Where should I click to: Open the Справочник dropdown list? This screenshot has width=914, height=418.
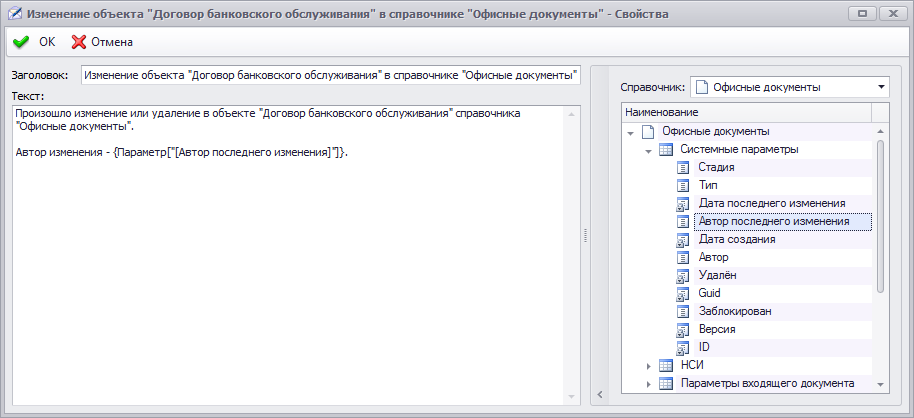[x=881, y=87]
